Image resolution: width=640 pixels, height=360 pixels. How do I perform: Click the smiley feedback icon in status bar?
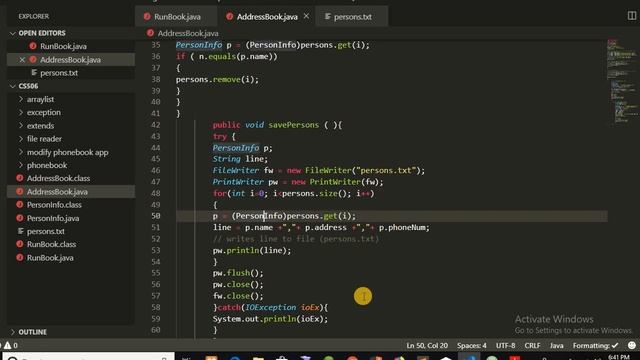[631, 345]
